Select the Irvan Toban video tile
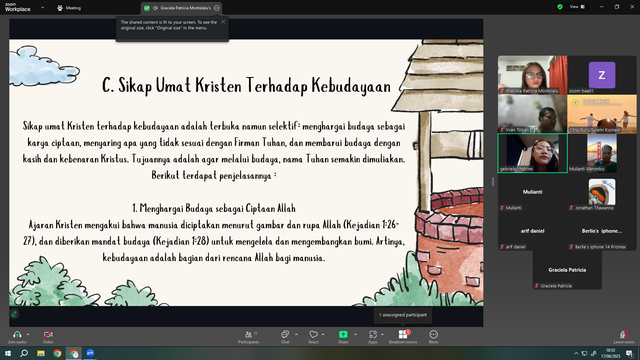Viewport: 640px width, 360px height. click(532, 114)
